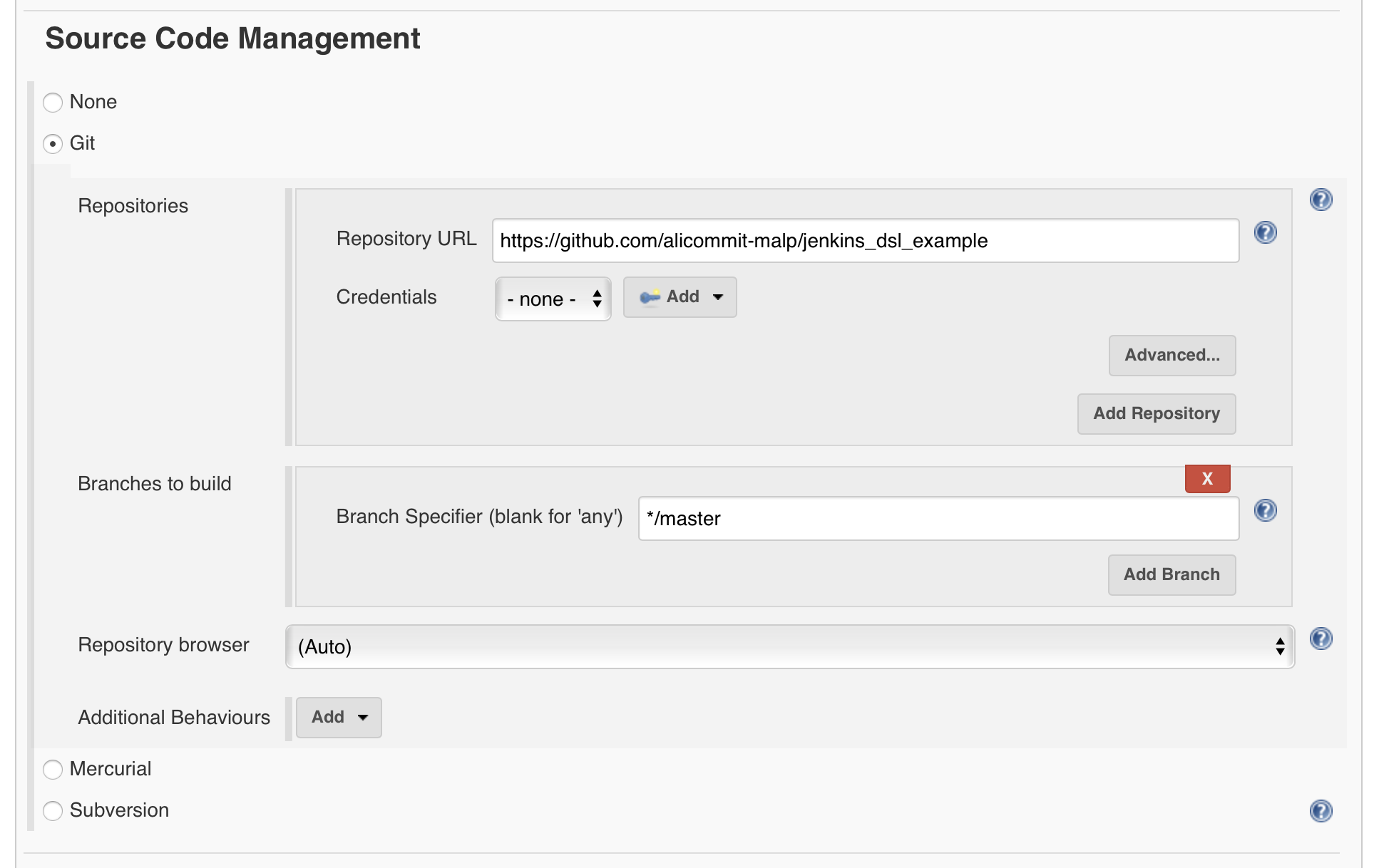Click the Advanced repository settings button
1379x868 pixels.
point(1172,355)
